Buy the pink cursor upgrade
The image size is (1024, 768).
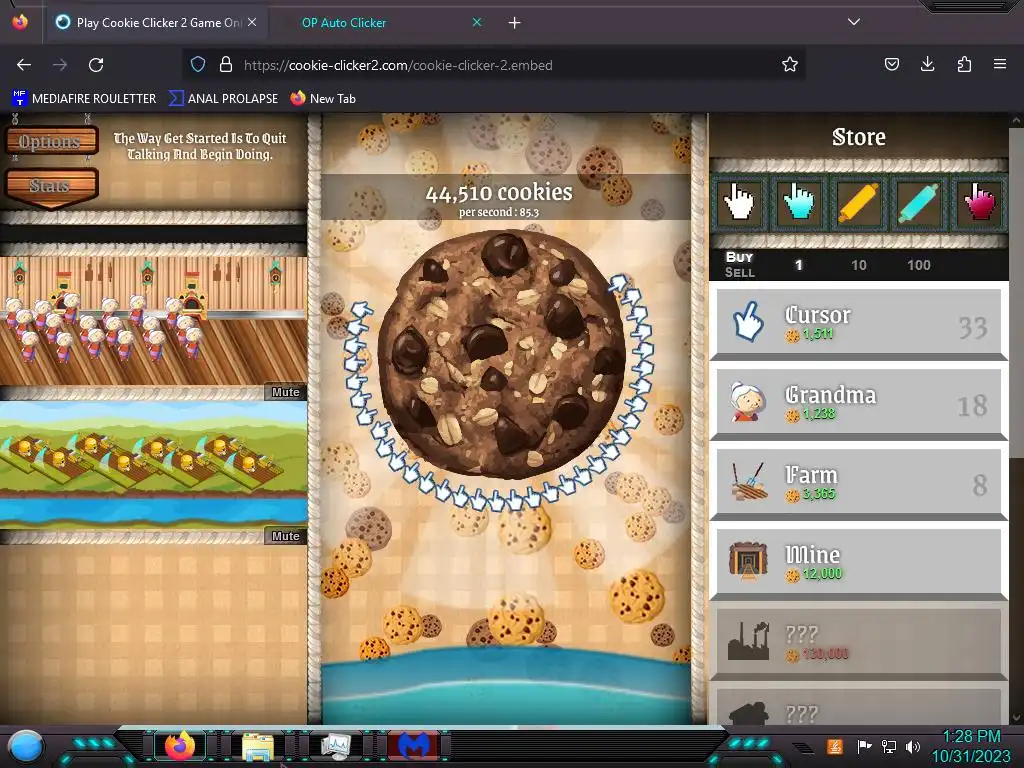pos(978,202)
